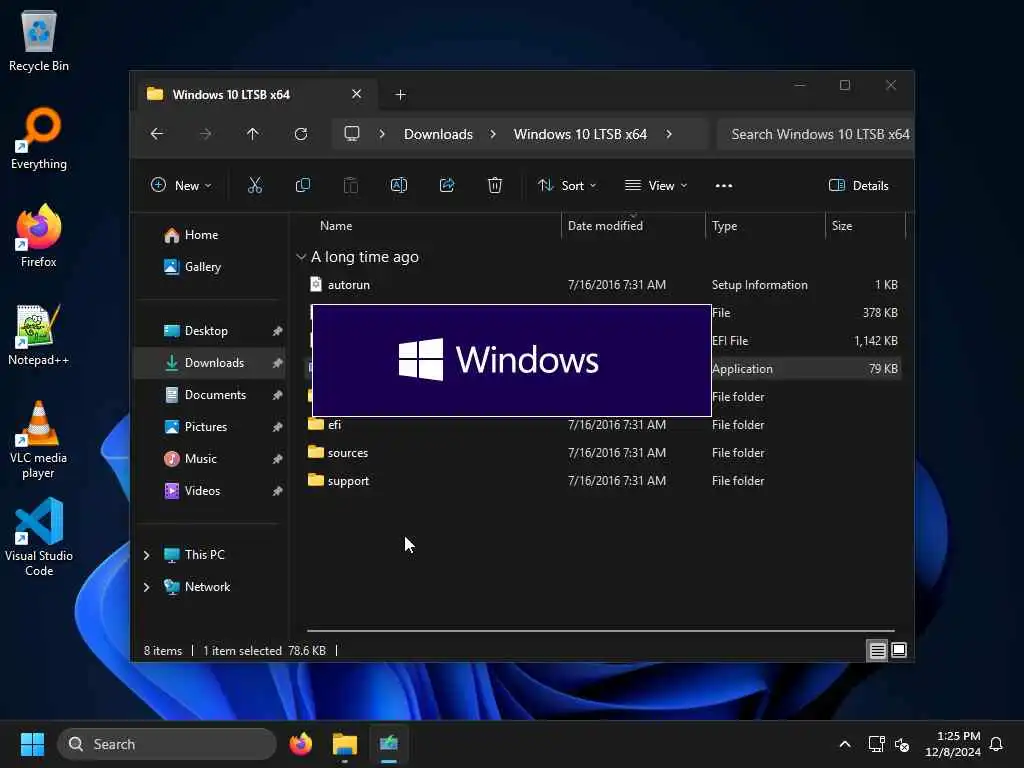This screenshot has width=1024, height=768.
Task: Go back with the left arrow
Action: point(157,134)
